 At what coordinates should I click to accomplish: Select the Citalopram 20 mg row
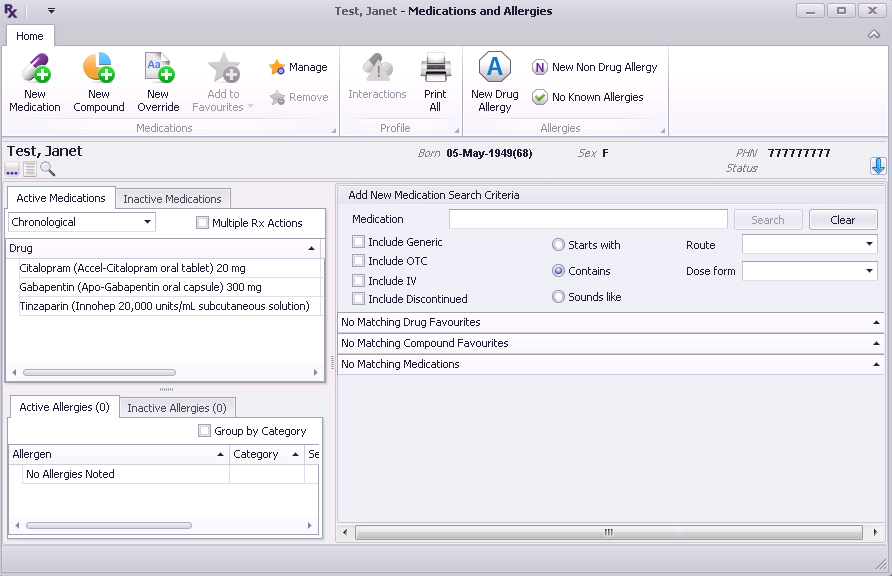click(x=168, y=268)
